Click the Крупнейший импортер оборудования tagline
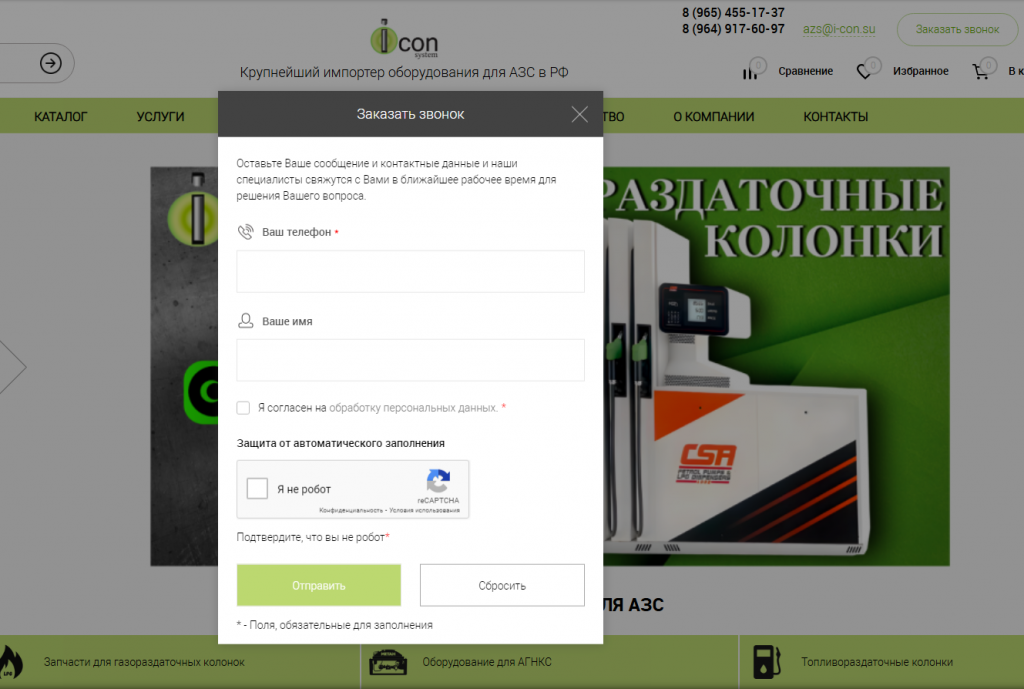Image resolution: width=1024 pixels, height=689 pixels. 404,72
